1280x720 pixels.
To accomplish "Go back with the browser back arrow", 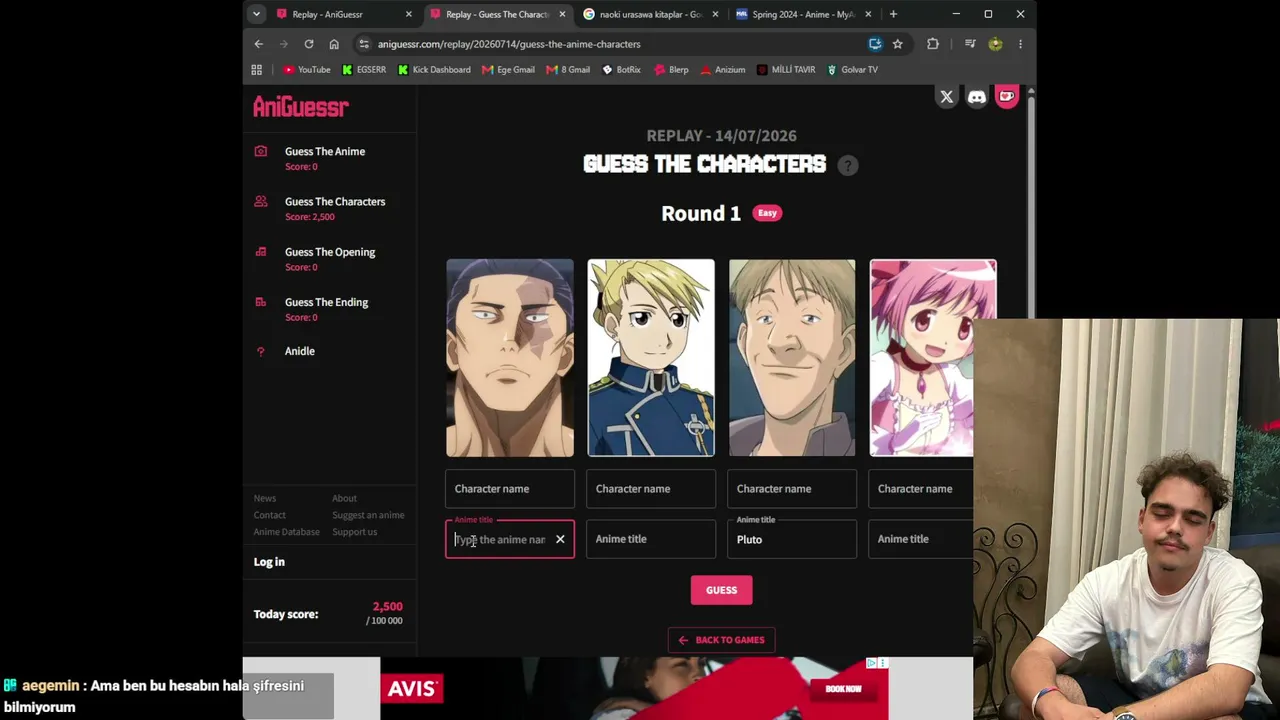I will click(259, 44).
